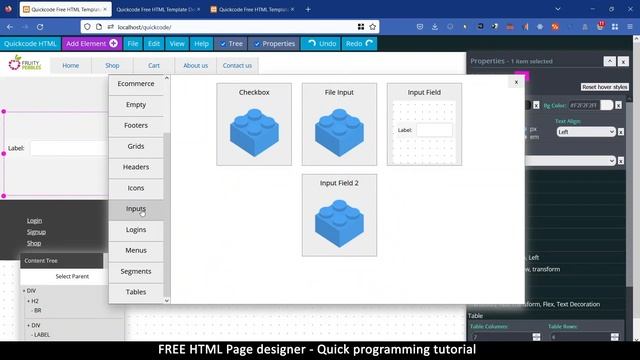Click the Home nav item

71,66
